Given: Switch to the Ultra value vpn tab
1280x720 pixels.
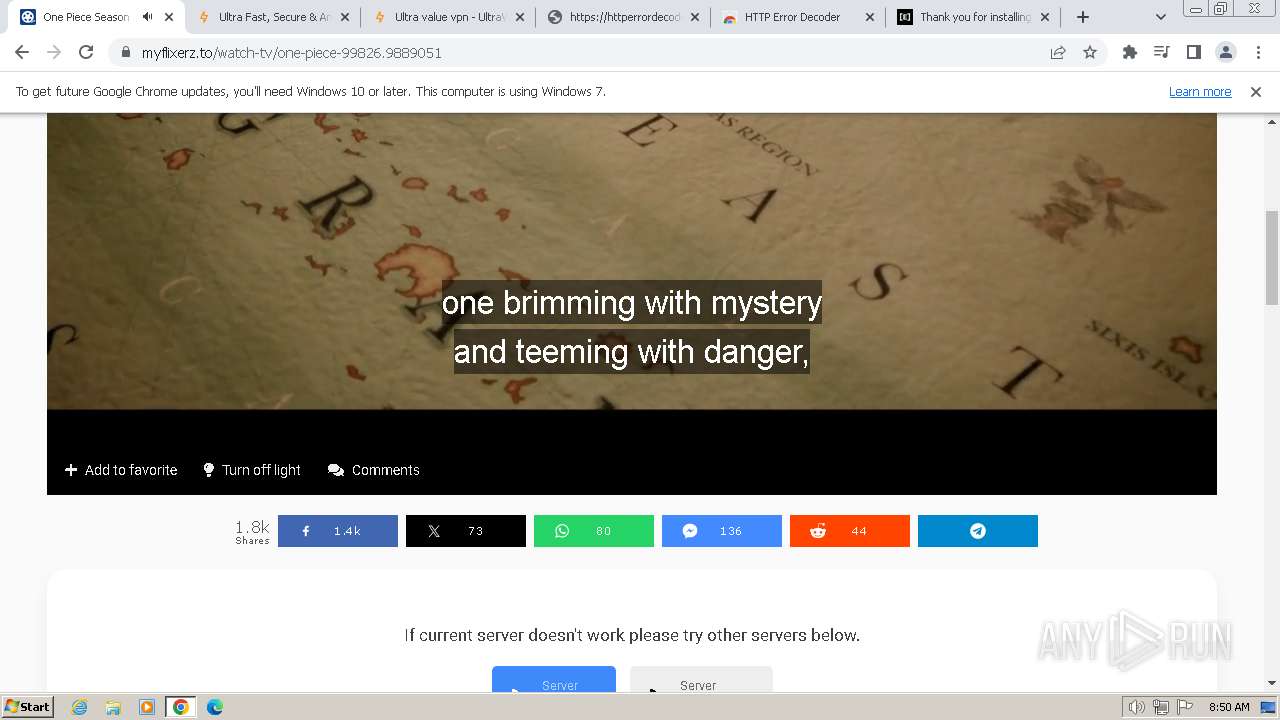Looking at the screenshot, I should pyautogui.click(x=449, y=17).
